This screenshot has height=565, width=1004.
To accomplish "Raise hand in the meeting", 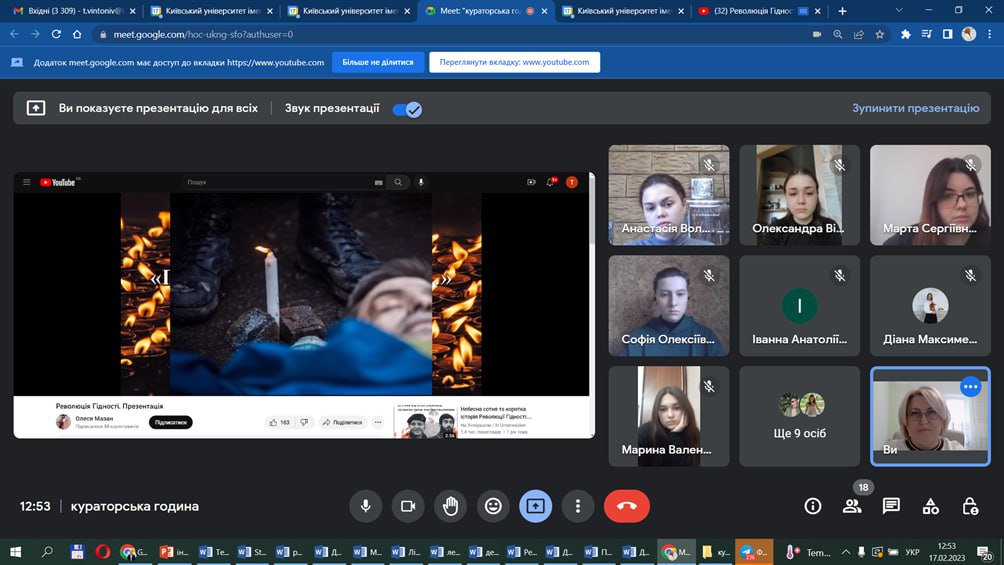I will pyautogui.click(x=450, y=506).
